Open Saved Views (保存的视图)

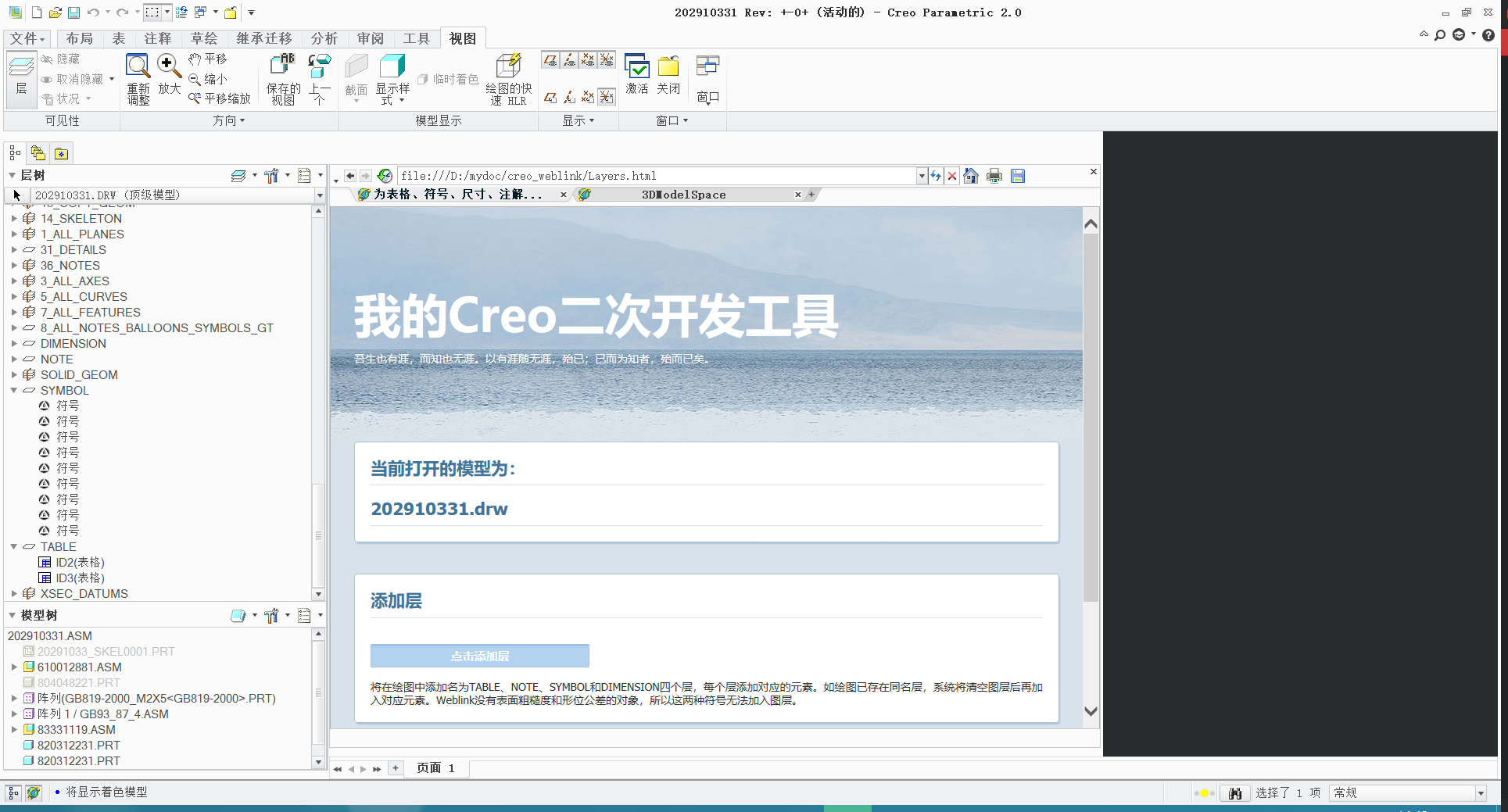[283, 79]
